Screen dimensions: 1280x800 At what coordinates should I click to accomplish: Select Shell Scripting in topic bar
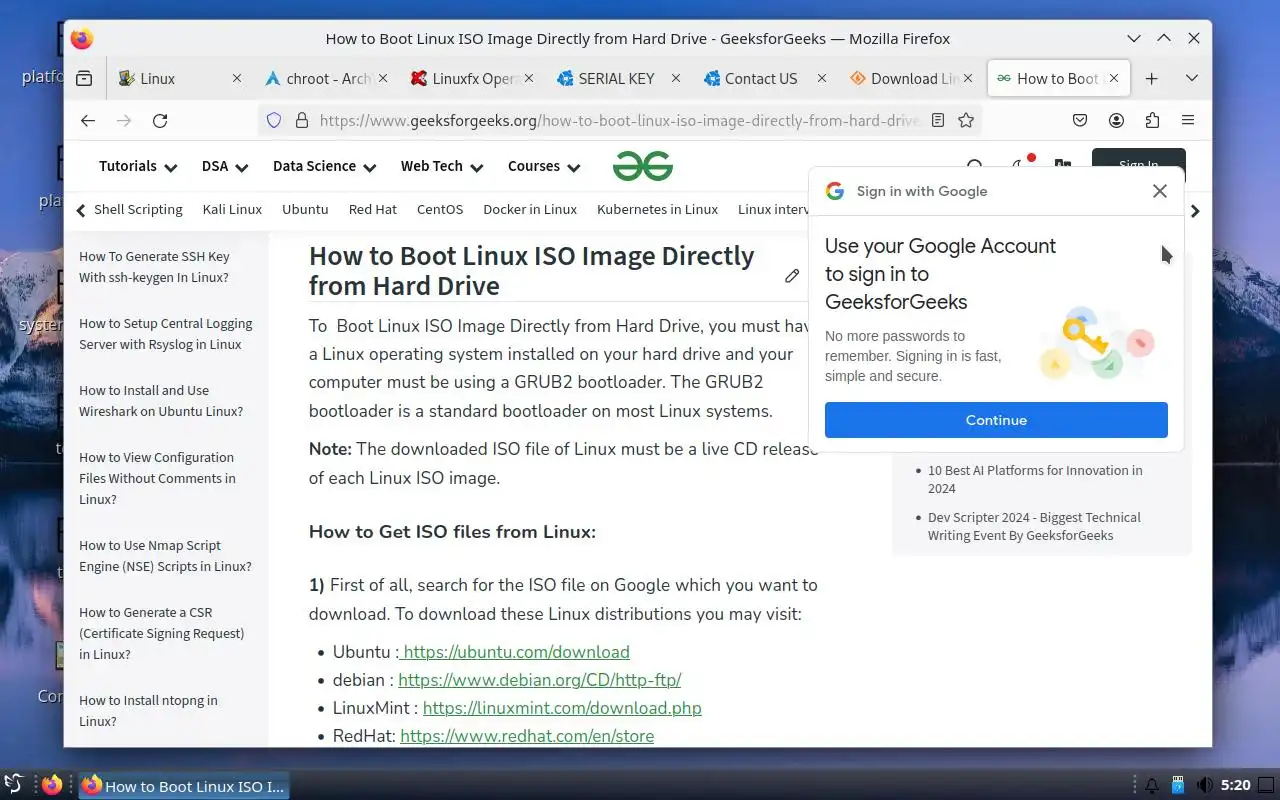(x=138, y=209)
